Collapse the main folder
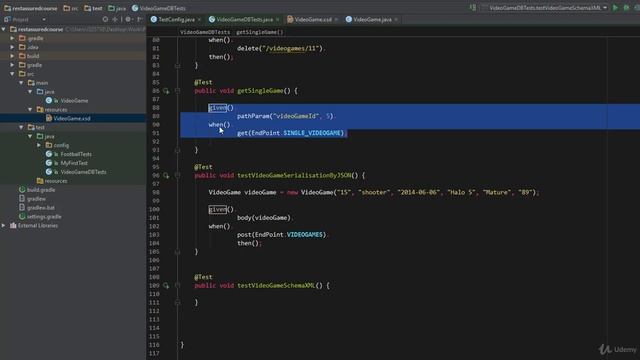 tap(22, 83)
